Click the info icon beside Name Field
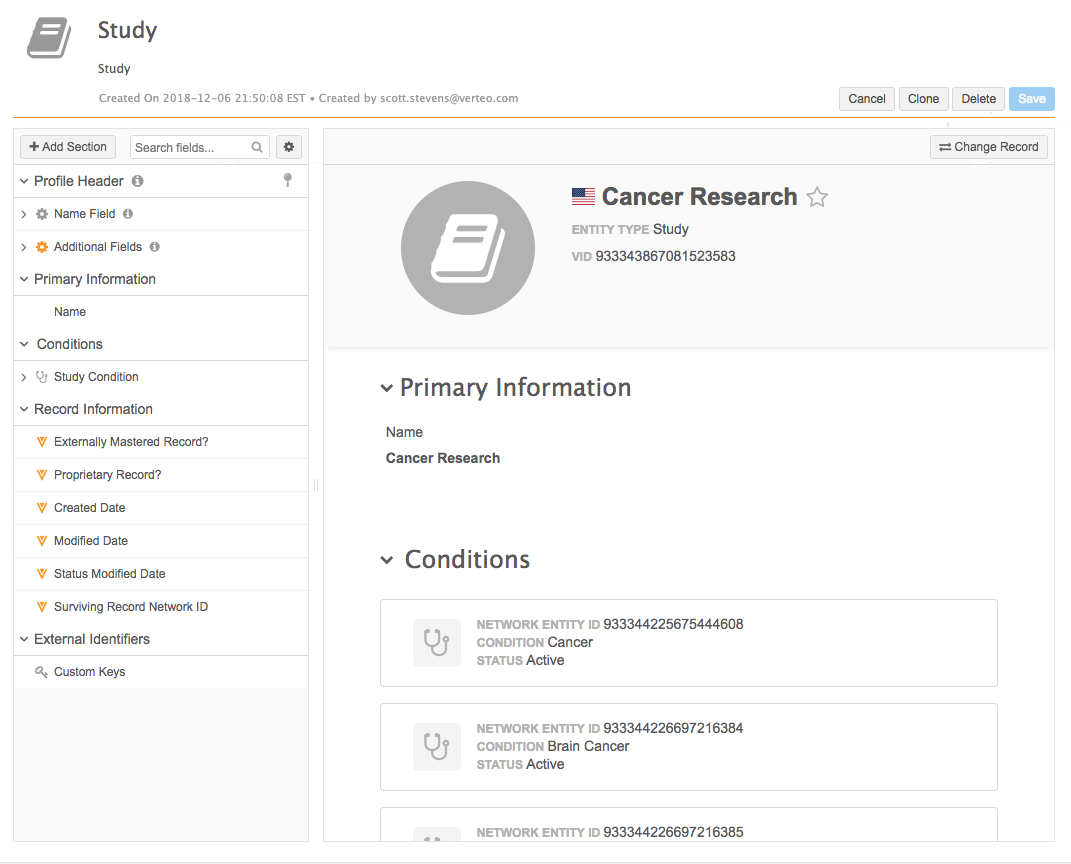The image size is (1071, 864). click(x=128, y=214)
